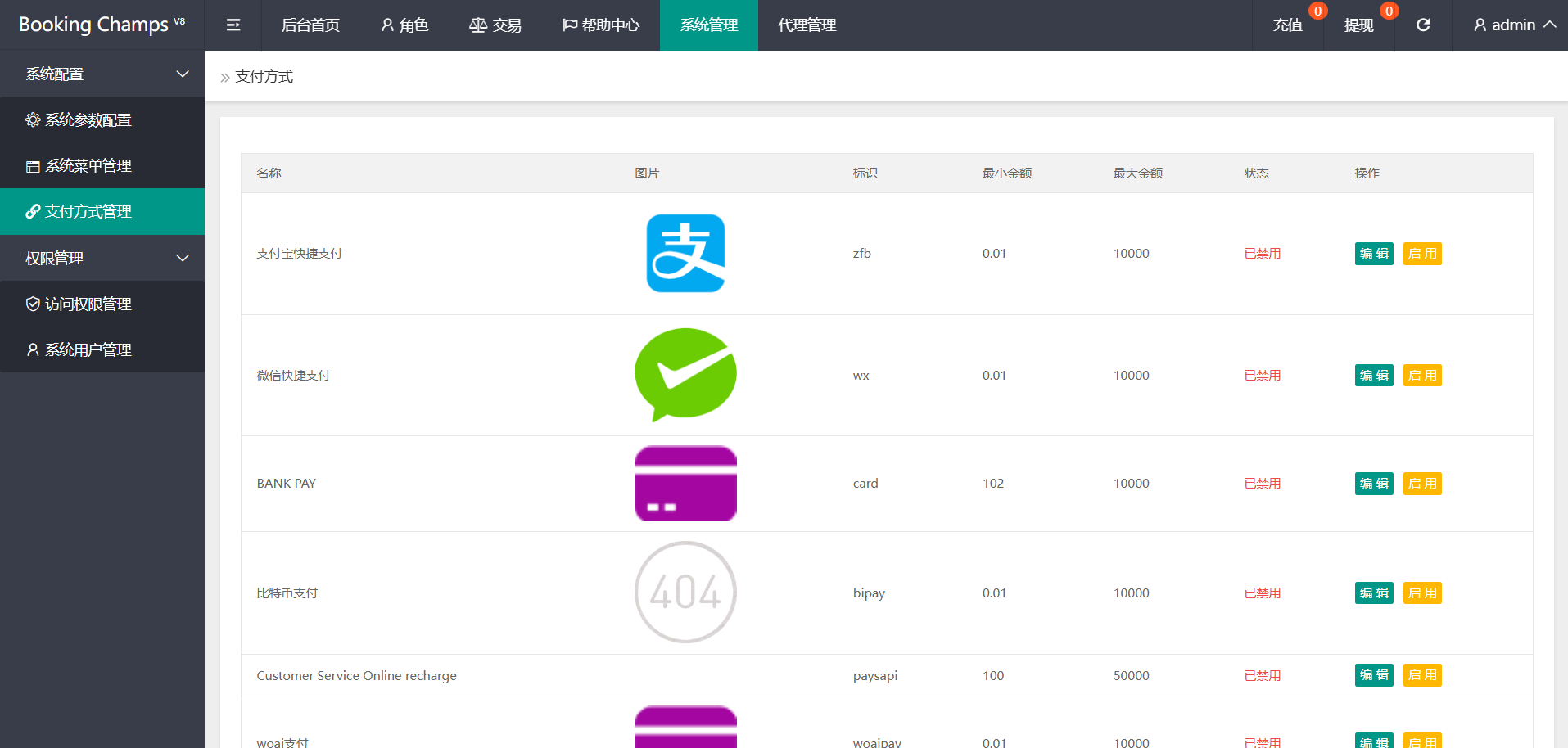
Task: Select 支付方式管理 in sidebar
Action: point(102,212)
